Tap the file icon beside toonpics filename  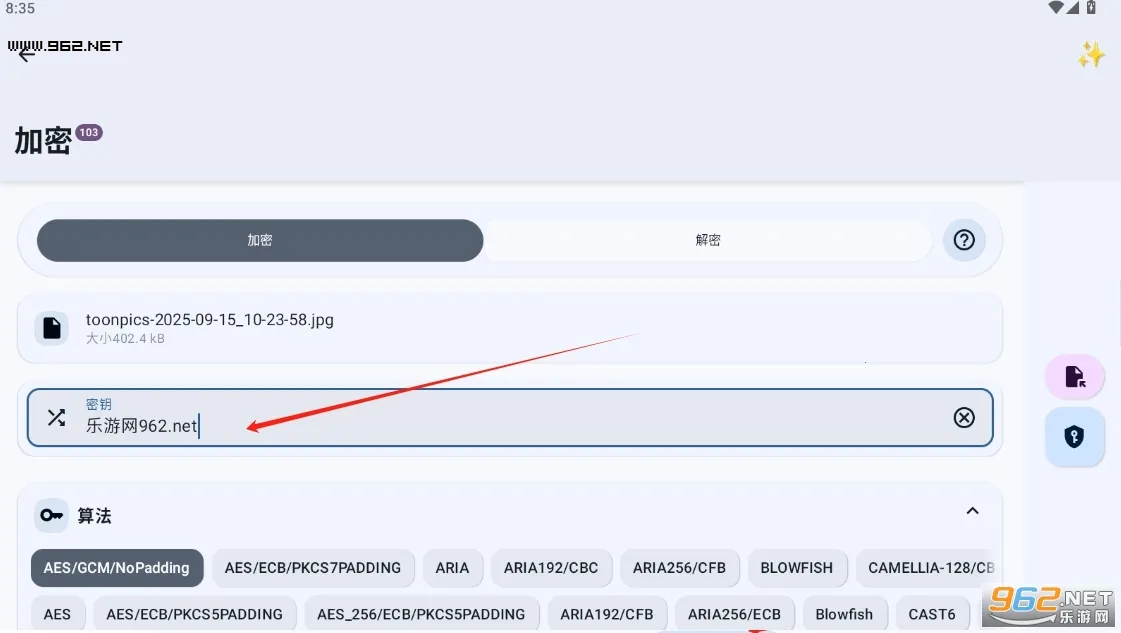click(52, 328)
